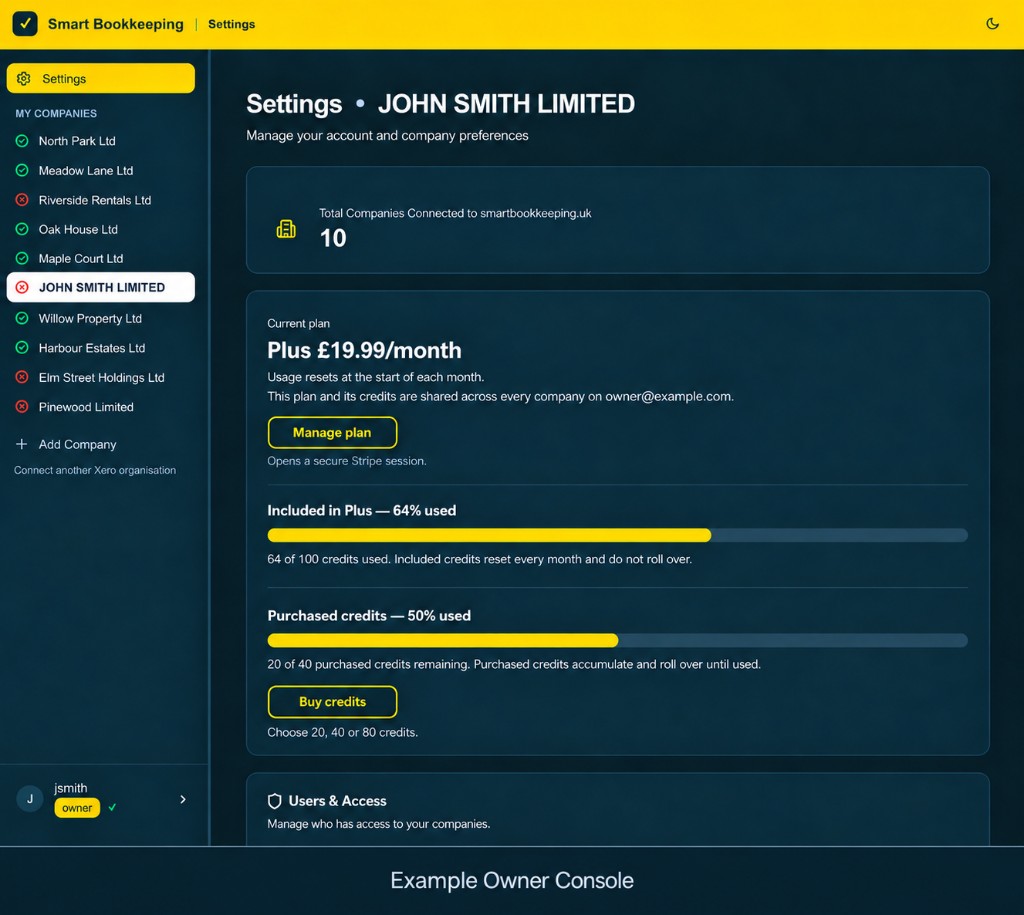Click the Manage plan button
The width and height of the screenshot is (1024, 915).
coord(332,432)
